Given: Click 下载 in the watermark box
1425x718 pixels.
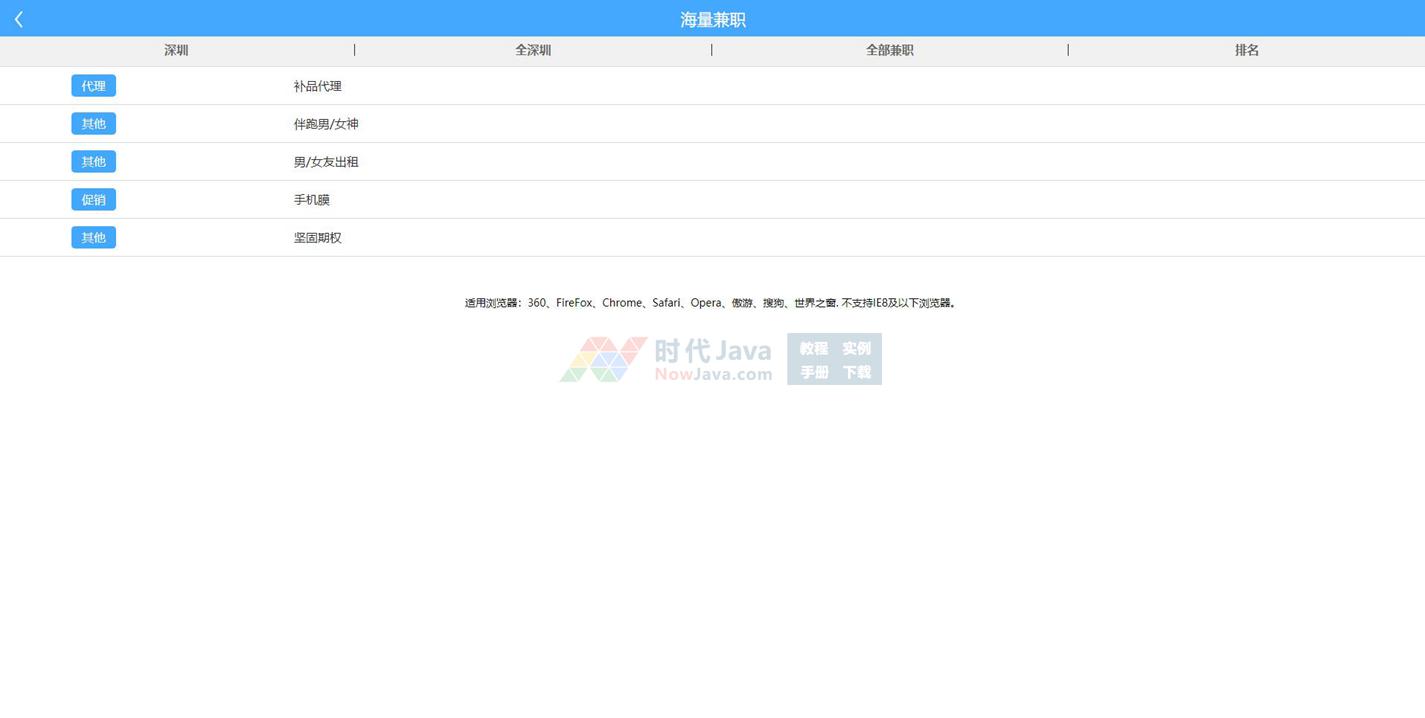Looking at the screenshot, I should [856, 372].
